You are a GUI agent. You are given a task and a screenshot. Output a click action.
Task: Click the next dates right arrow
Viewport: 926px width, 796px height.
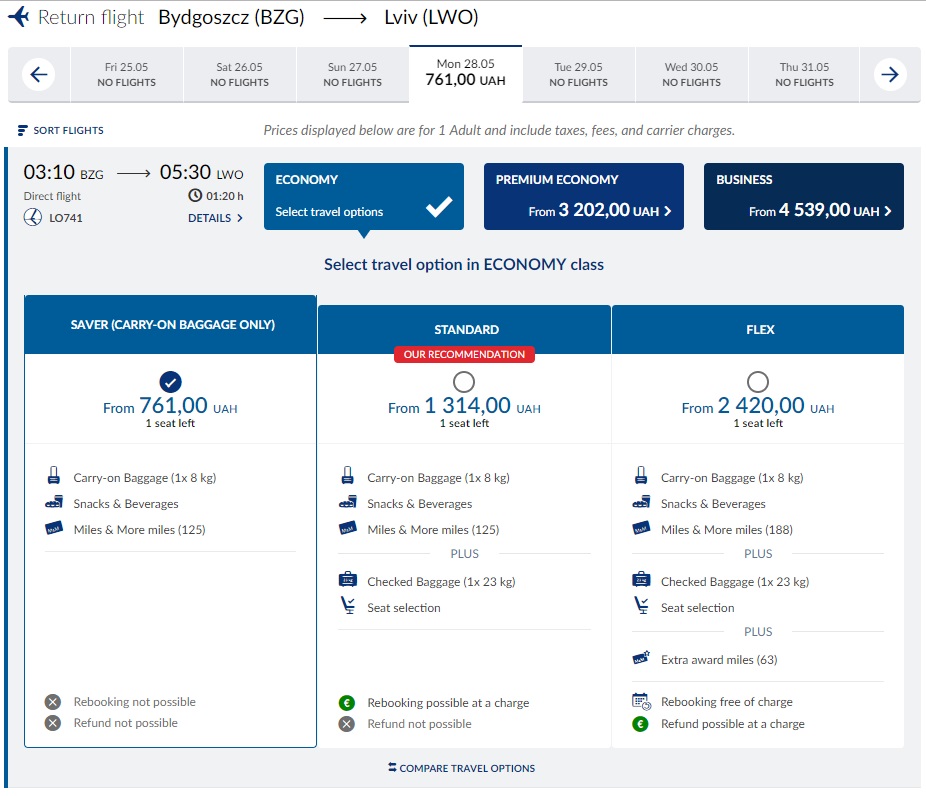pyautogui.click(x=889, y=74)
